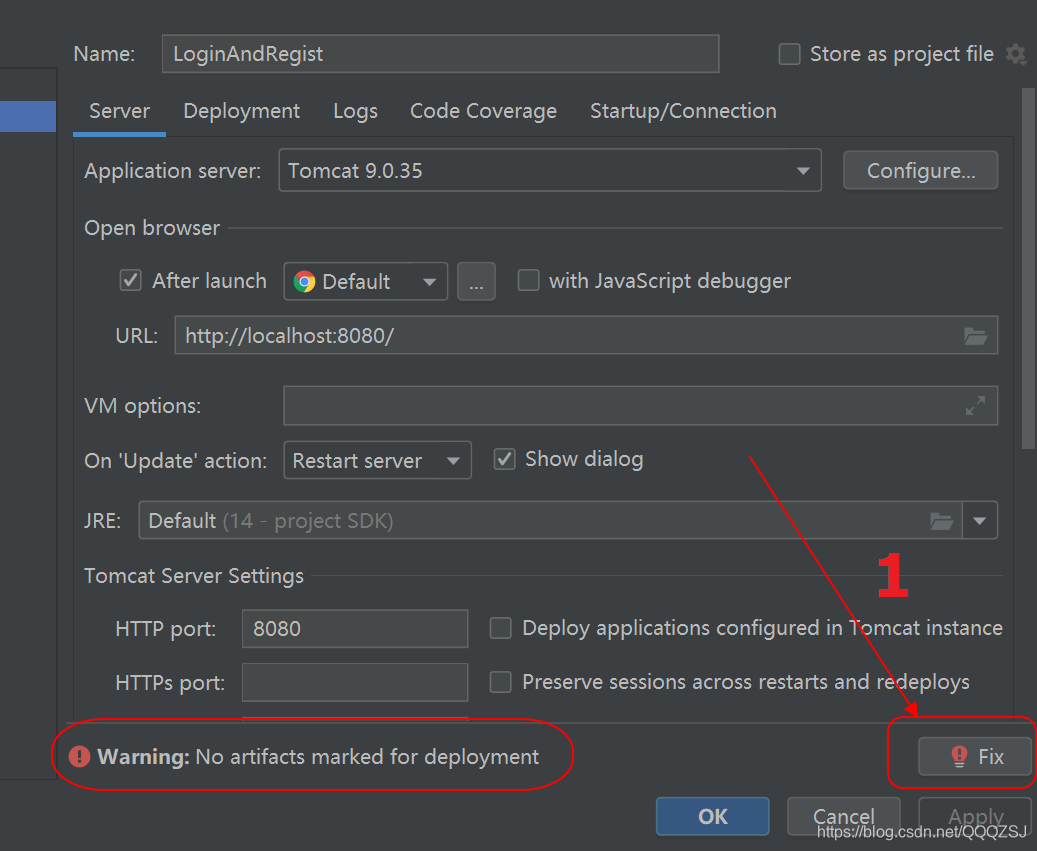1037x851 pixels.
Task: Click the Name field containing LoginAndRegist
Action: pyautogui.click(x=440, y=54)
